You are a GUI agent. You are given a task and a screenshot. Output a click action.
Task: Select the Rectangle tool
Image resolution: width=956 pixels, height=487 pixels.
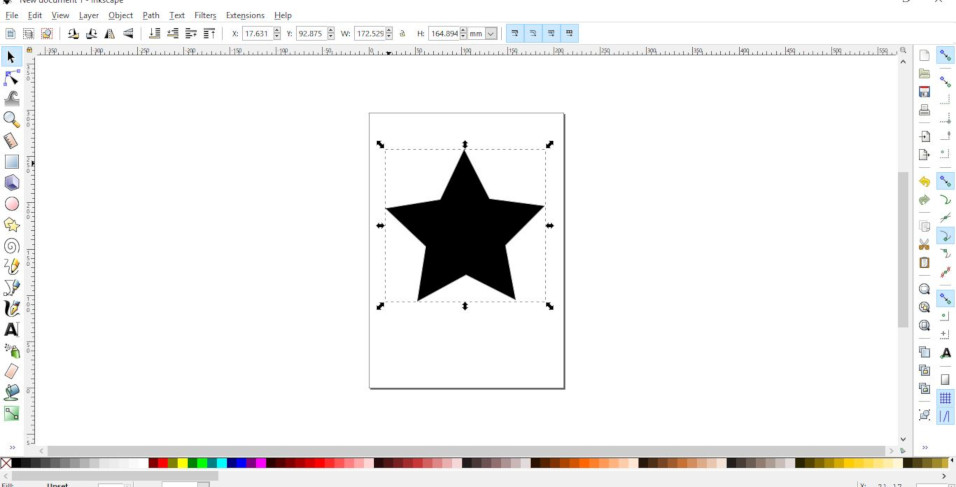click(11, 162)
